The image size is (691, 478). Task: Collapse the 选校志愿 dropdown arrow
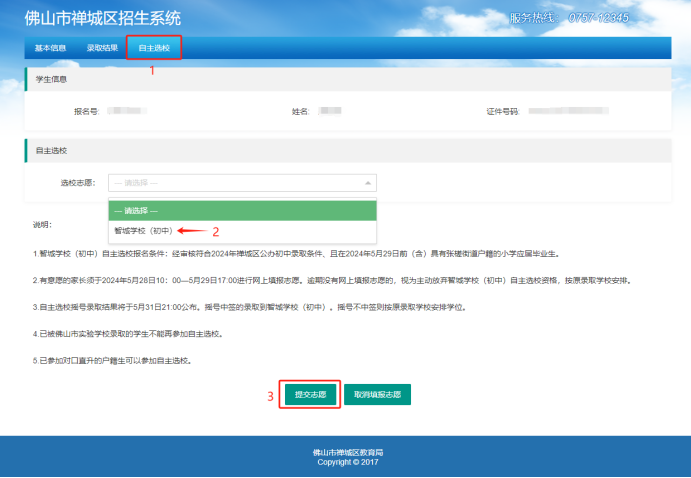pos(368,183)
